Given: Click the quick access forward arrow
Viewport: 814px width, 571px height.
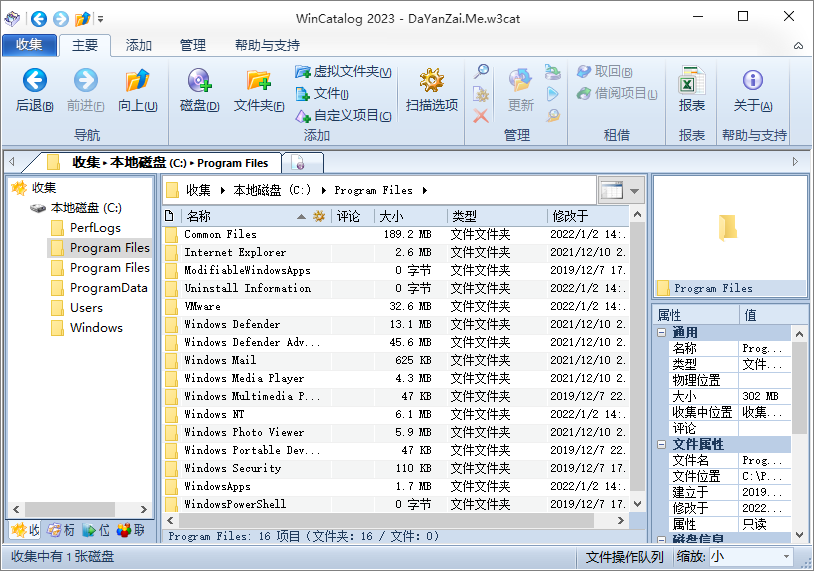Looking at the screenshot, I should (61, 19).
